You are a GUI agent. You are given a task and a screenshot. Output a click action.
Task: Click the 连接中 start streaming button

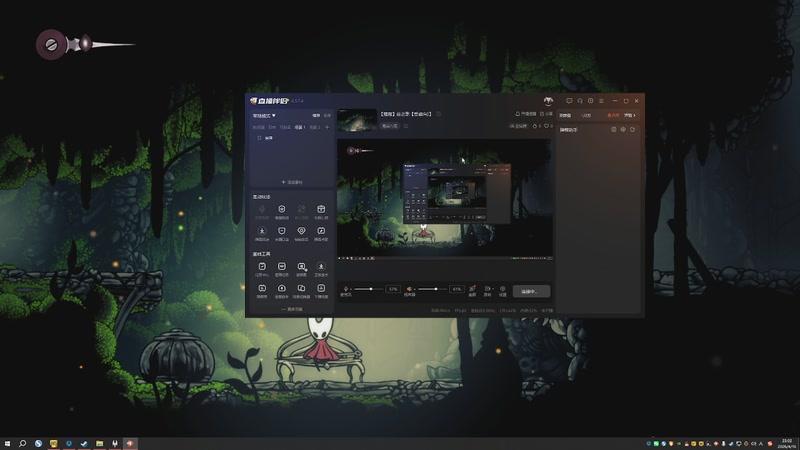531,291
